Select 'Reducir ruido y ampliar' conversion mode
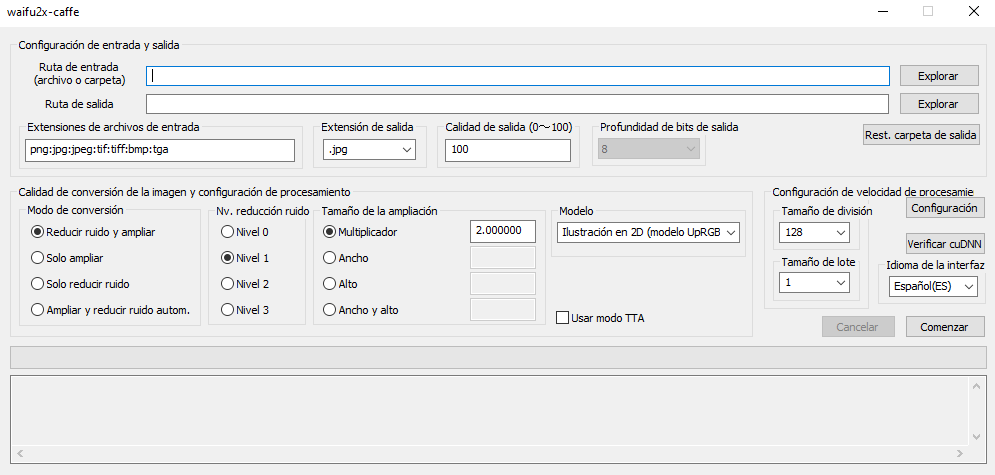 tap(93, 232)
